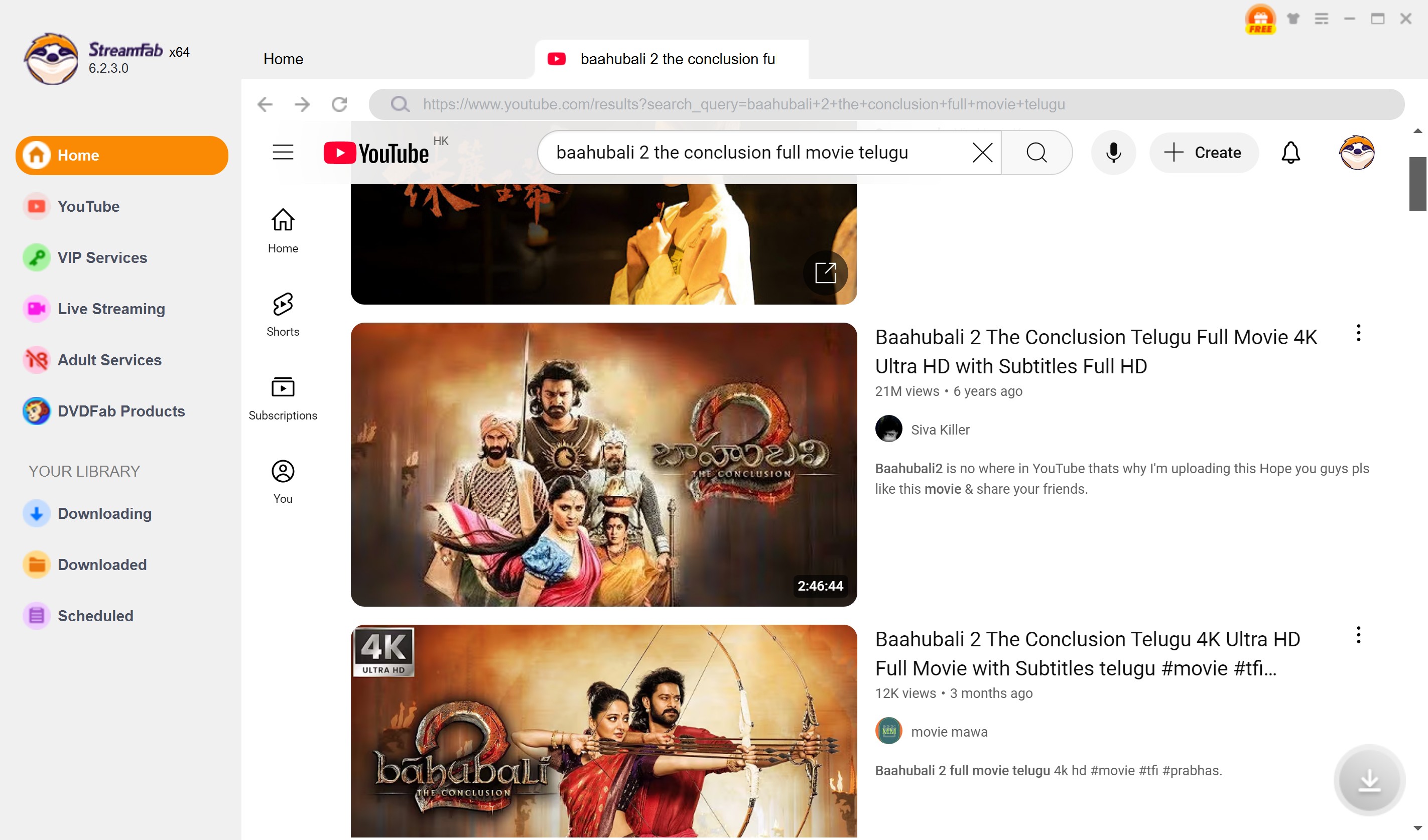
Task: Open the YouTube guide hamburger menu
Action: (283, 153)
